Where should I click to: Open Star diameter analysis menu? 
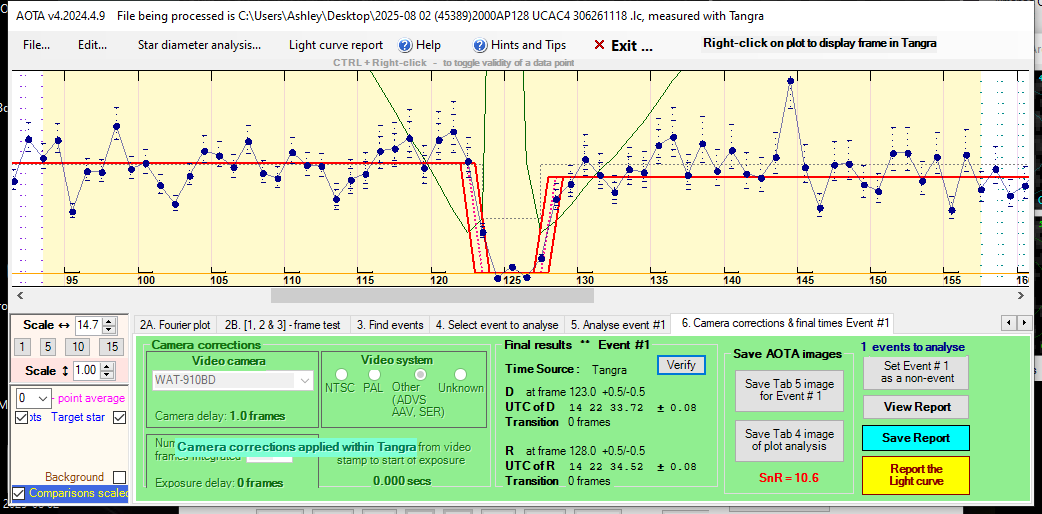pyautogui.click(x=199, y=45)
